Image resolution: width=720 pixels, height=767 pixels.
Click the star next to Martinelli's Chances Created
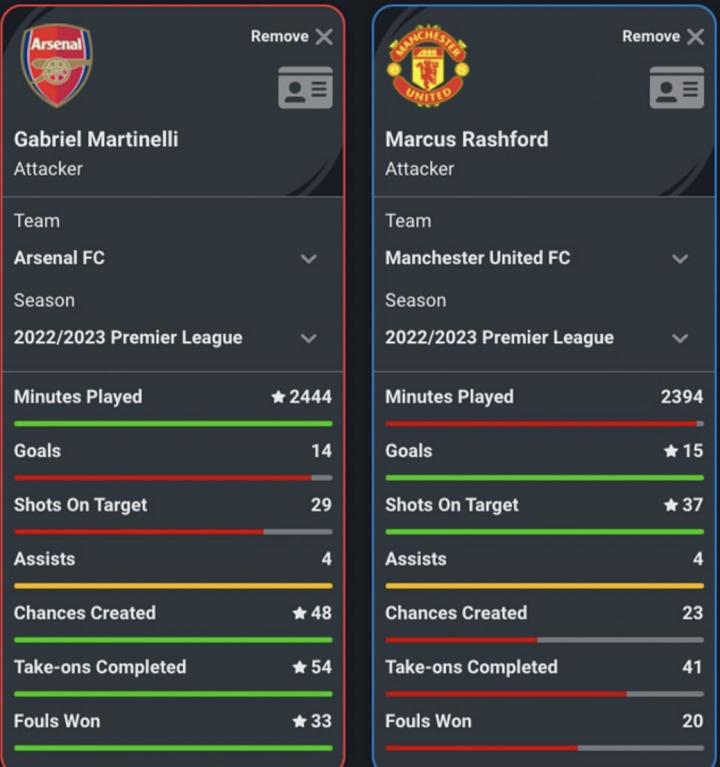299,613
